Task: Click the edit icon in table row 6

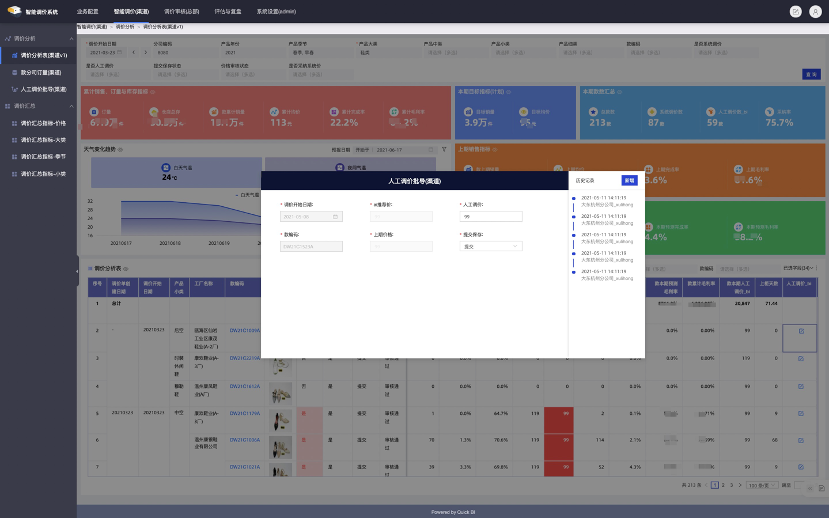Action: pos(800,440)
